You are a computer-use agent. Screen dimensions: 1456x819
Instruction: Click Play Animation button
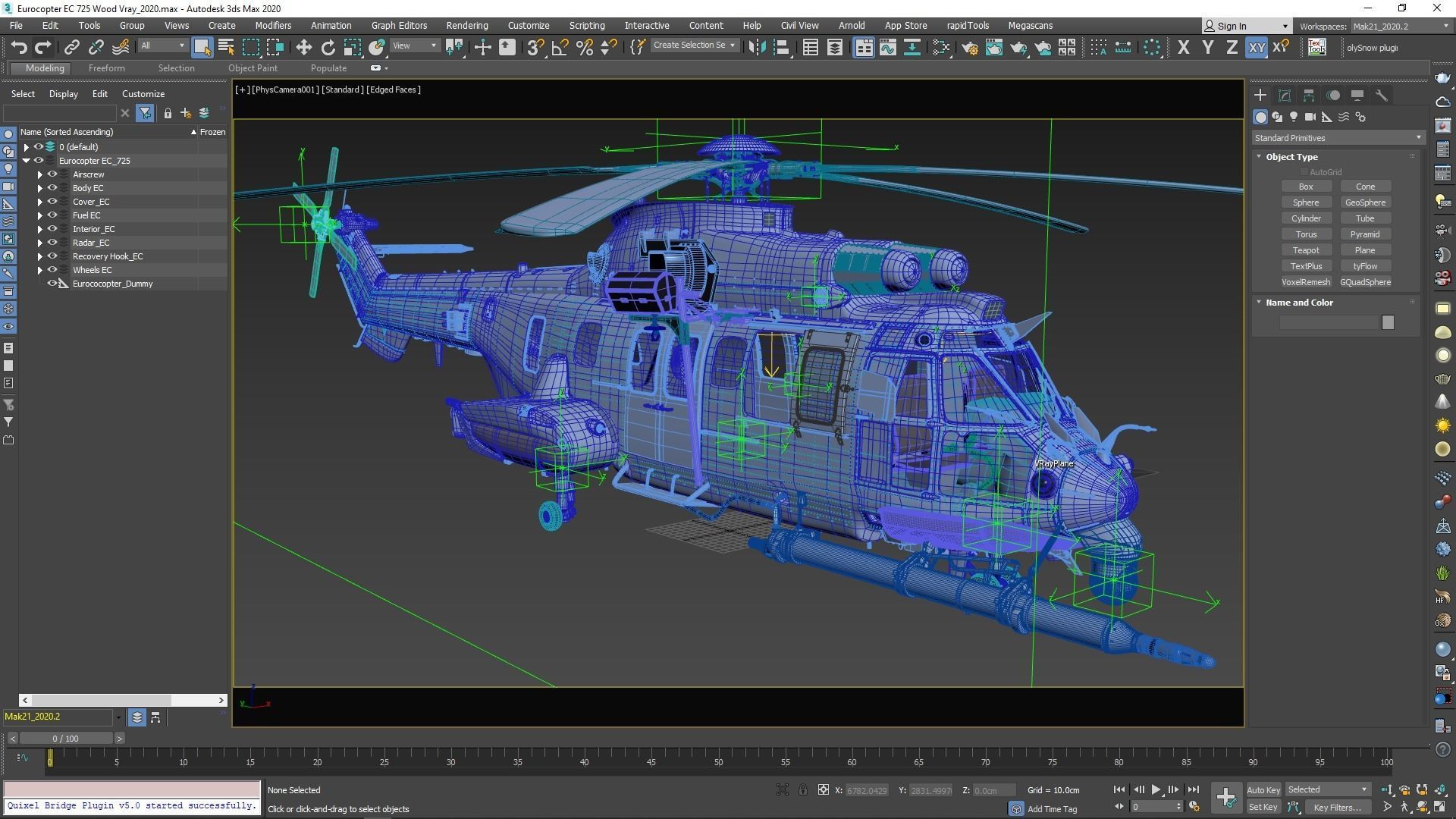[1156, 789]
